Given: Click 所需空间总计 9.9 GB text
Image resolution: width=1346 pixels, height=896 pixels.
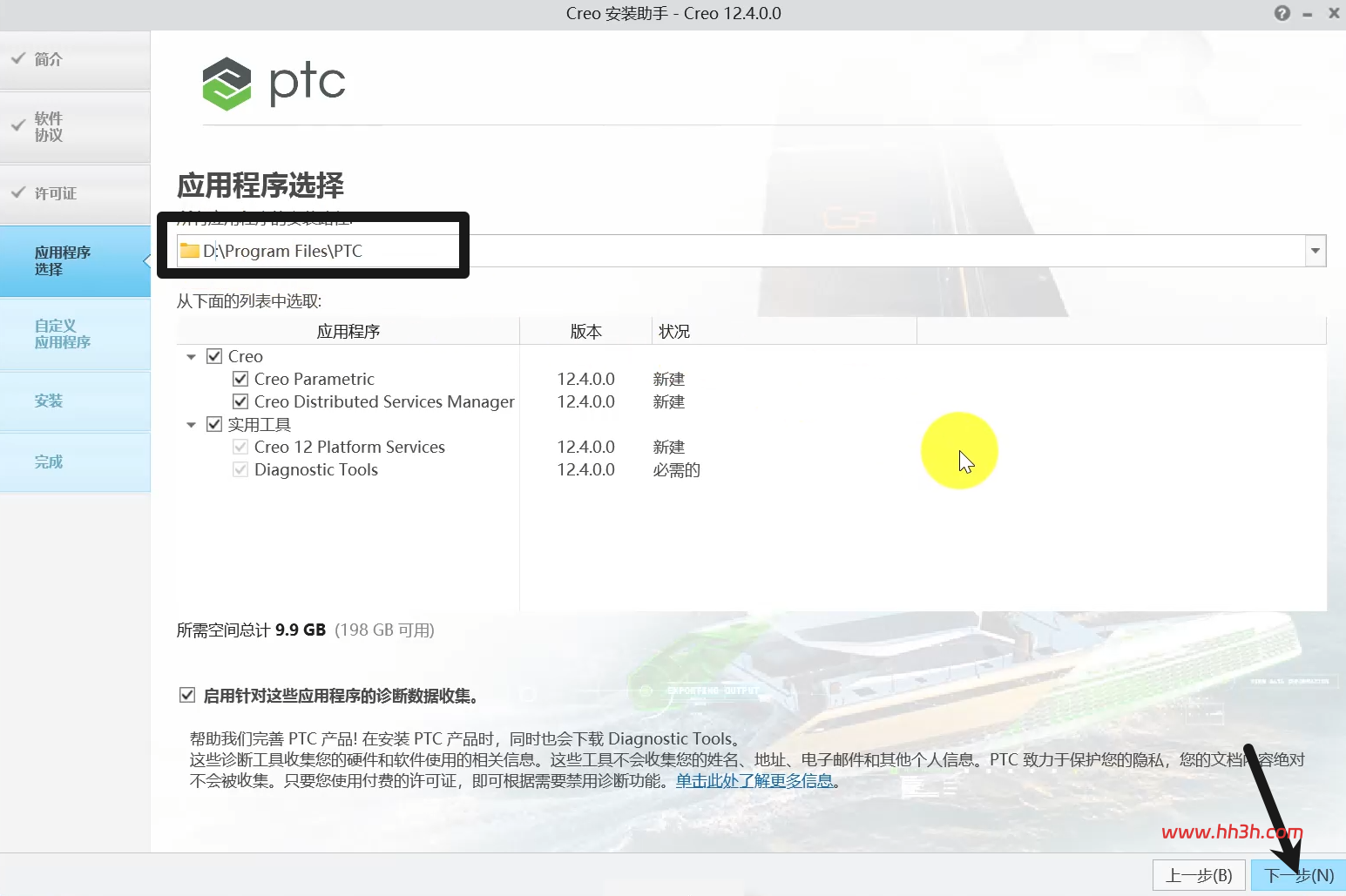Looking at the screenshot, I should coord(251,630).
